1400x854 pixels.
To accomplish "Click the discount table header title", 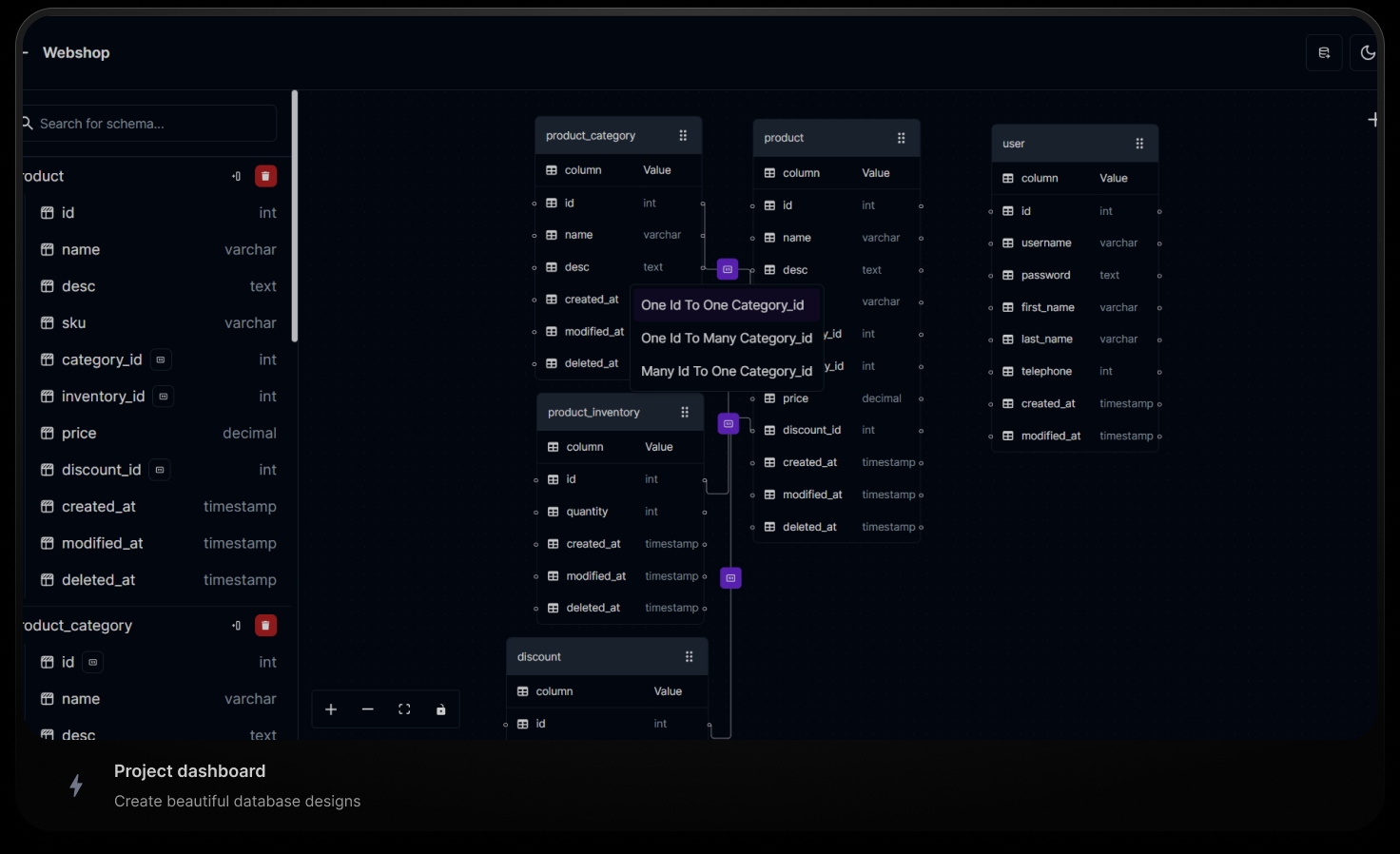I will click(539, 657).
